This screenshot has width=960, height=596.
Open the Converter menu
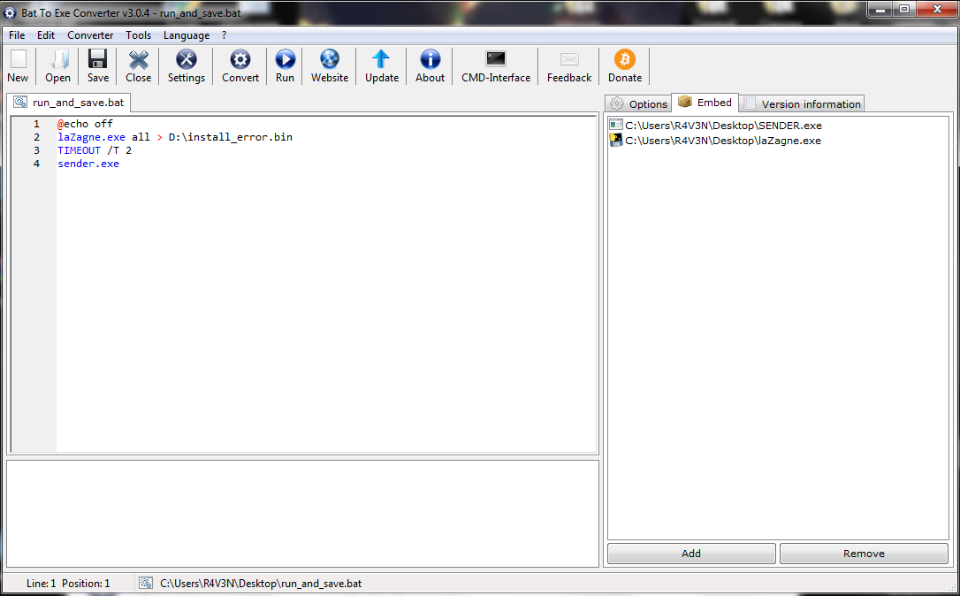pos(90,35)
